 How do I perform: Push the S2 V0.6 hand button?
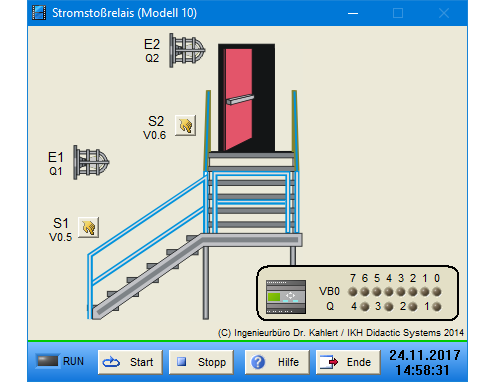[x=186, y=126]
